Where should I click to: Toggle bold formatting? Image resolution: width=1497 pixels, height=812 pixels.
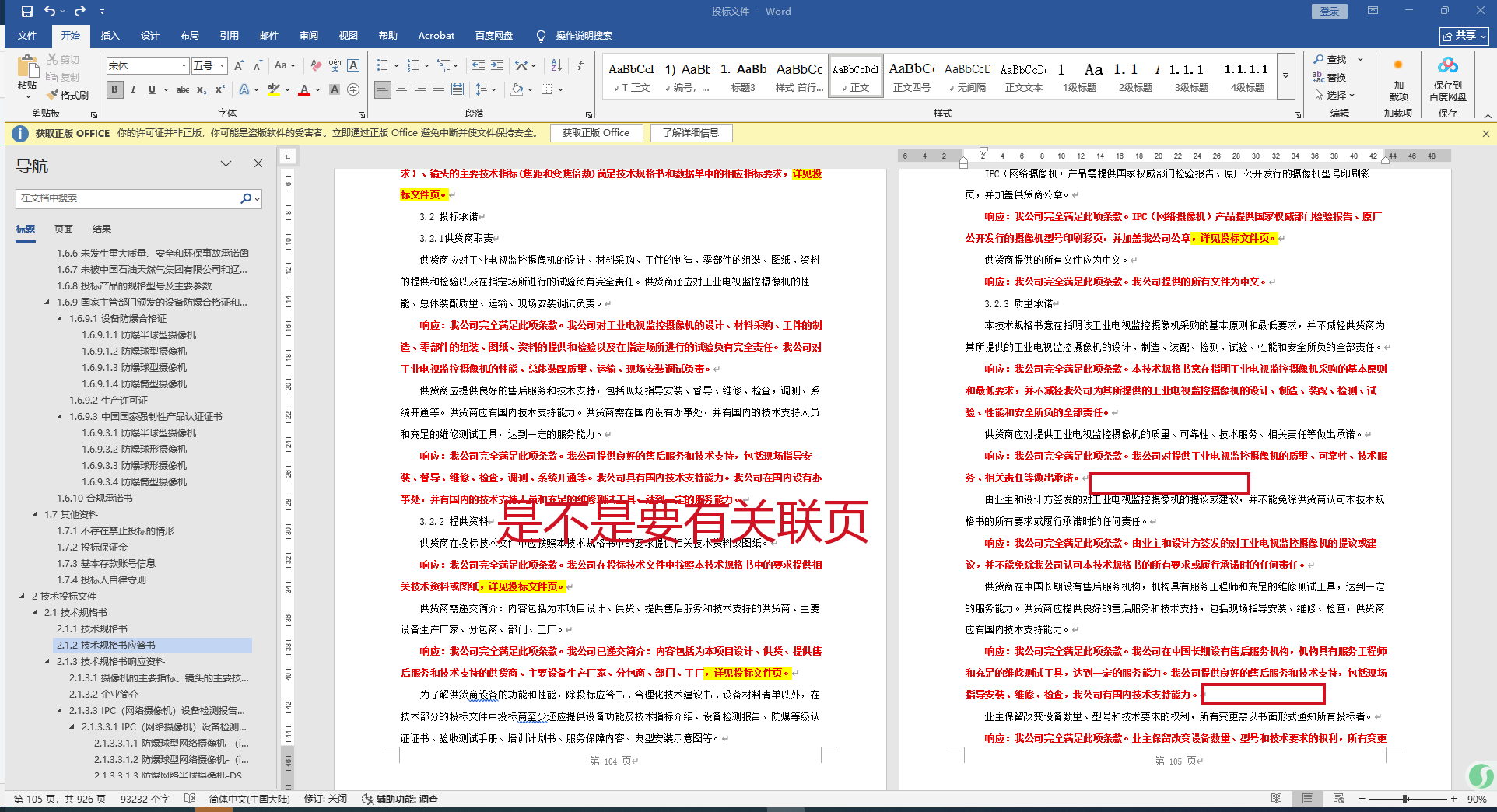(114, 89)
